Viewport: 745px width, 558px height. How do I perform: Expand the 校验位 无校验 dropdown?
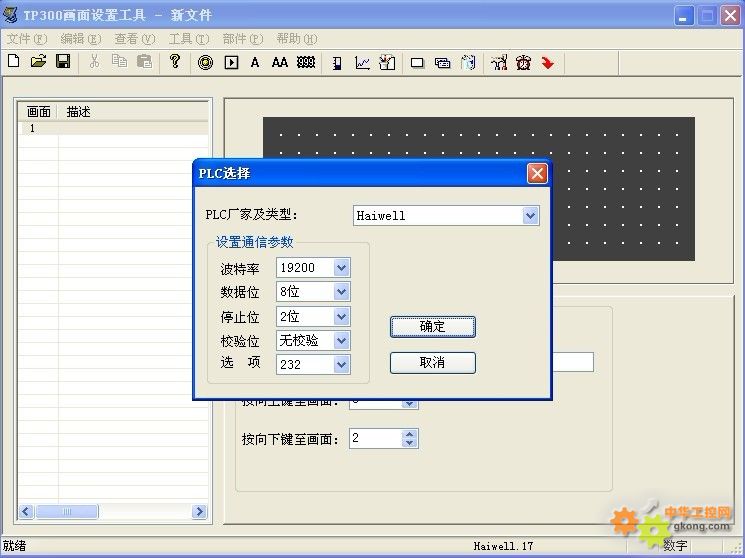click(341, 340)
